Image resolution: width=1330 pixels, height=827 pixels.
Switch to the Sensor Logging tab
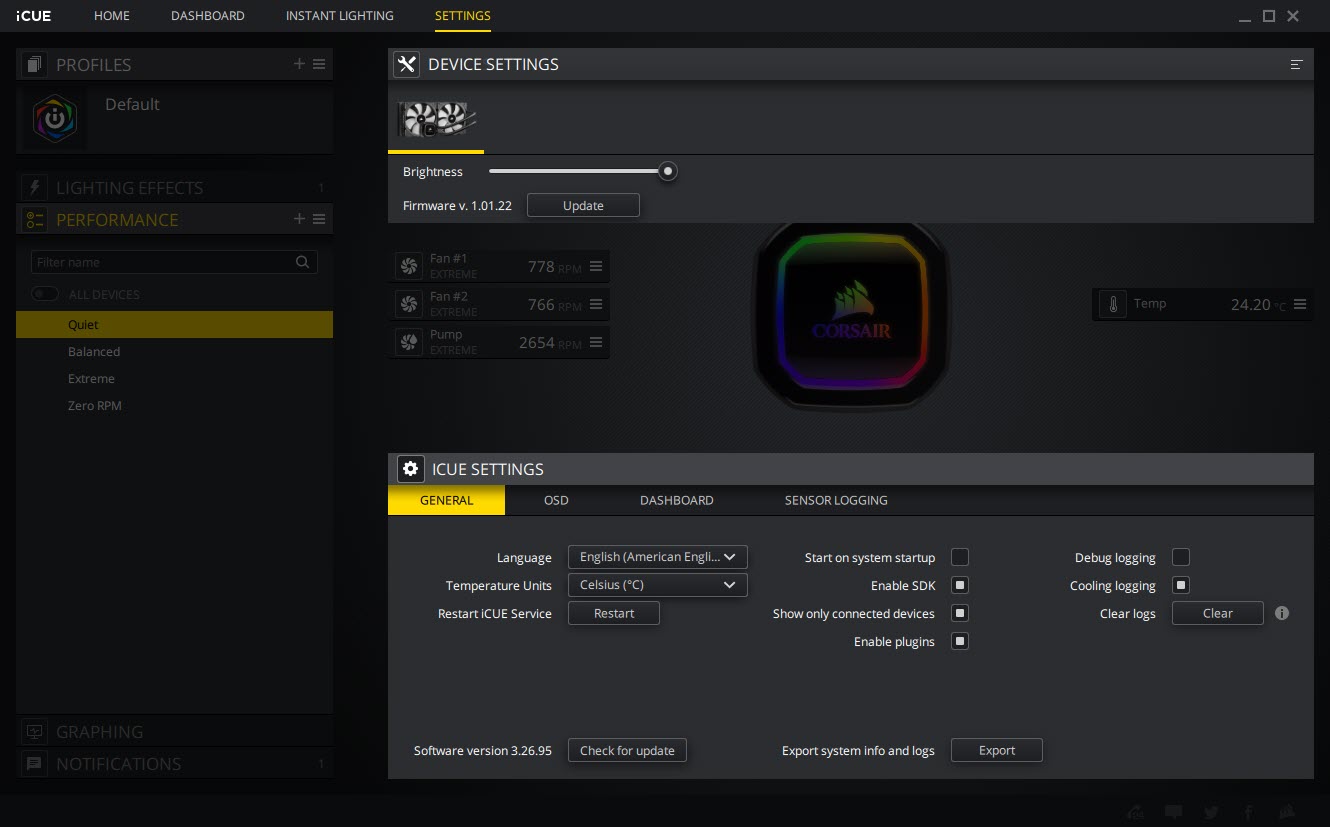(836, 500)
